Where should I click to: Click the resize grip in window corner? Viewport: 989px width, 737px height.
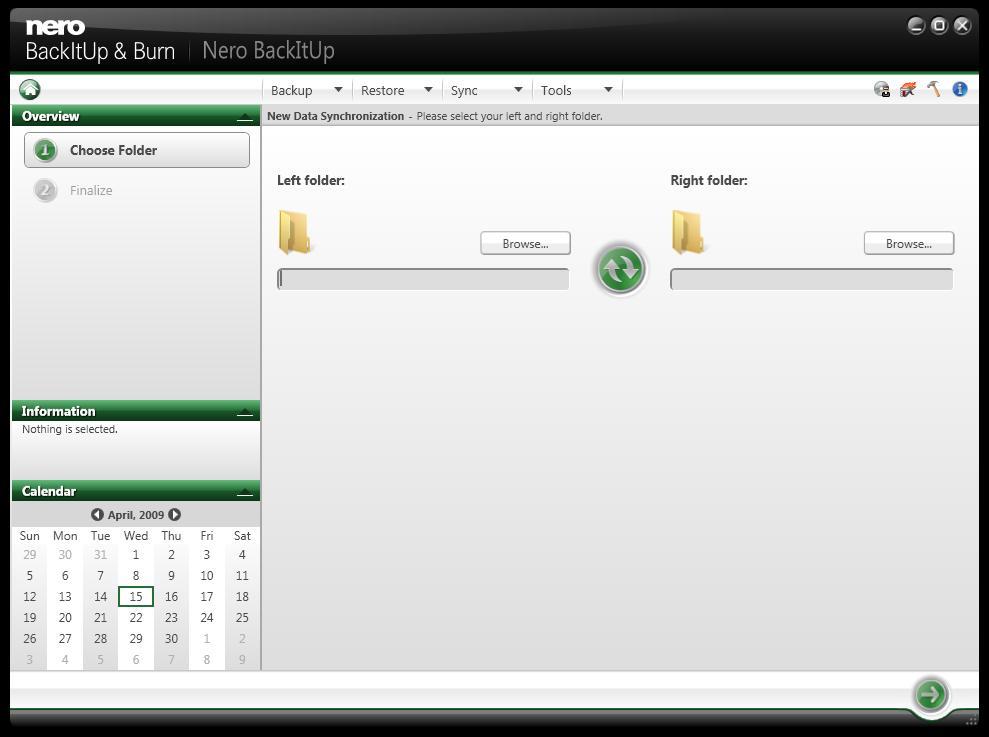[x=972, y=720]
